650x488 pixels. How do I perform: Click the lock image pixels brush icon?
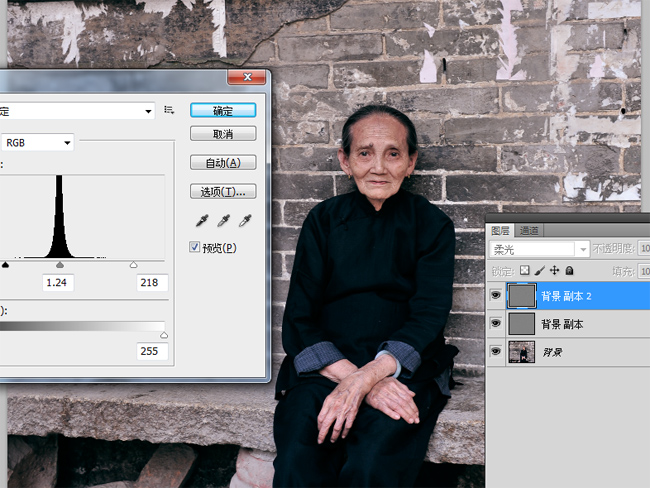540,270
